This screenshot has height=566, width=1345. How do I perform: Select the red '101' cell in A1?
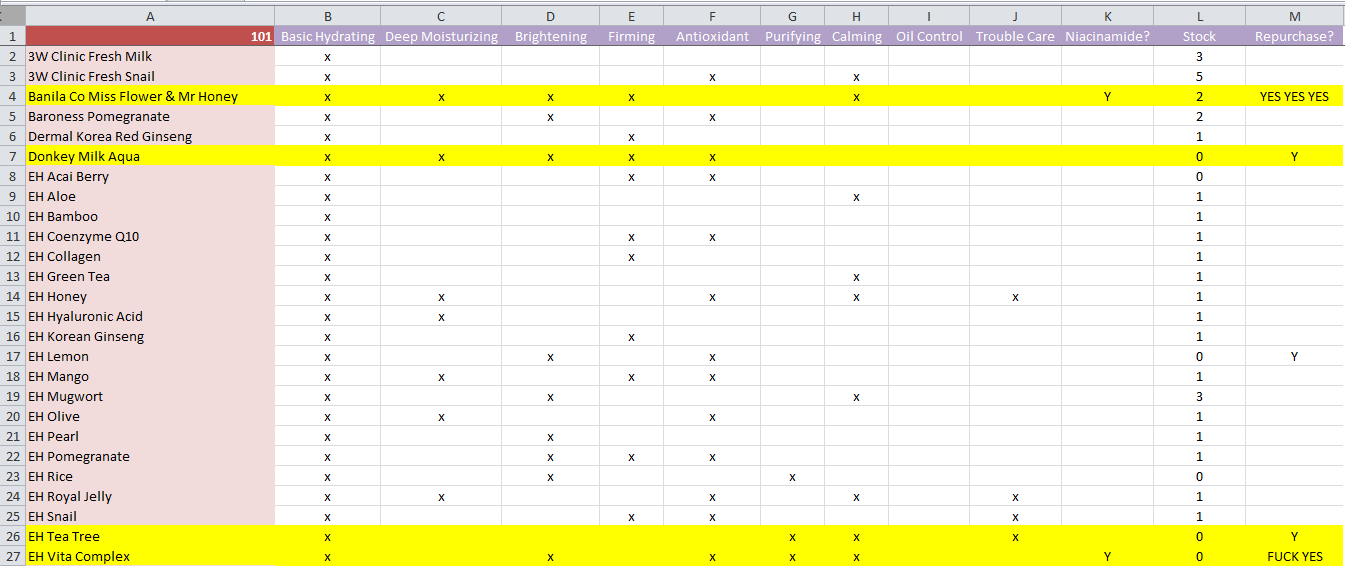(150, 37)
